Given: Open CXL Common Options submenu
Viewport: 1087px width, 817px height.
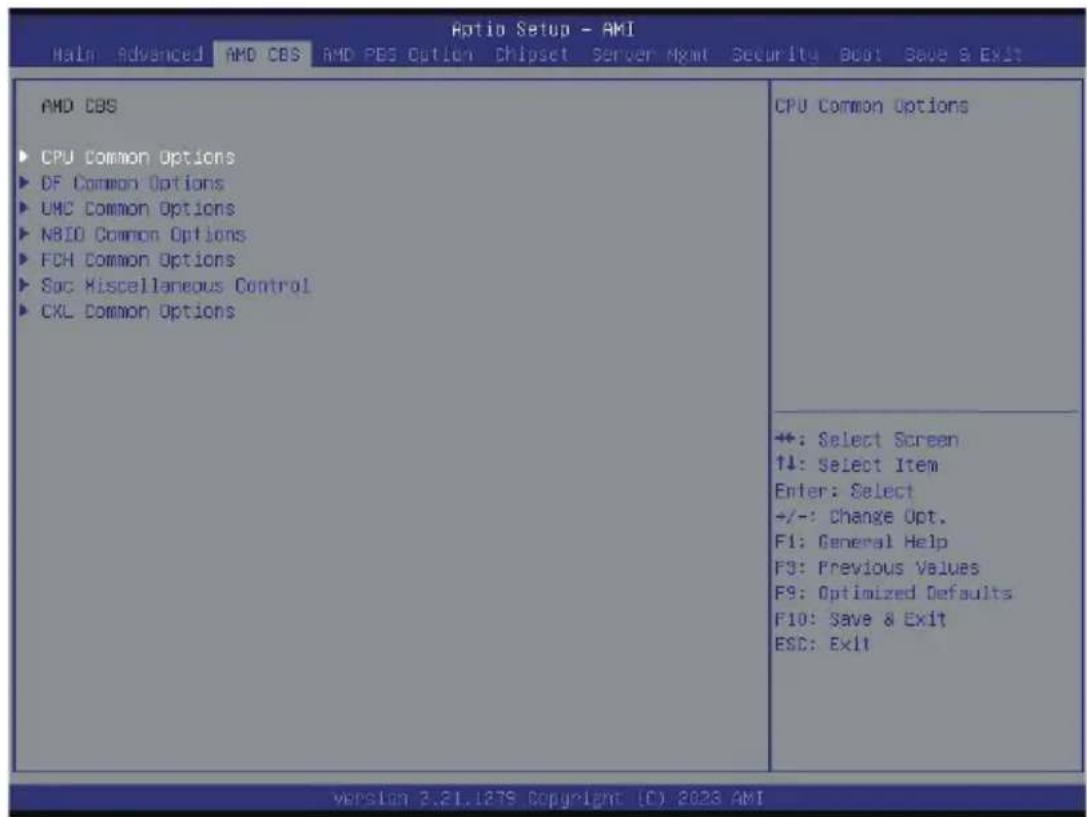Looking at the screenshot, I should (x=138, y=311).
